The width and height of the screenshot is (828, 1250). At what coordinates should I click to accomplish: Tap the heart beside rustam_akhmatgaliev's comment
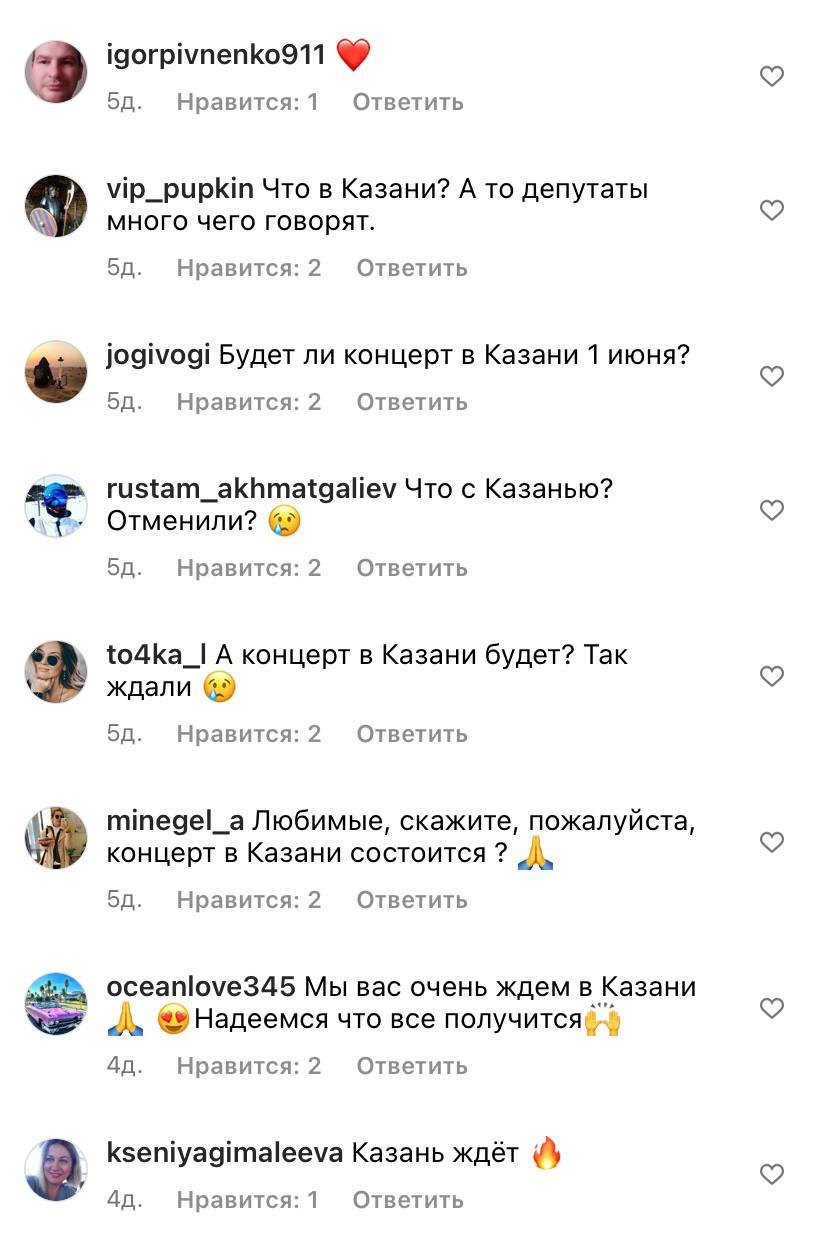(772, 511)
